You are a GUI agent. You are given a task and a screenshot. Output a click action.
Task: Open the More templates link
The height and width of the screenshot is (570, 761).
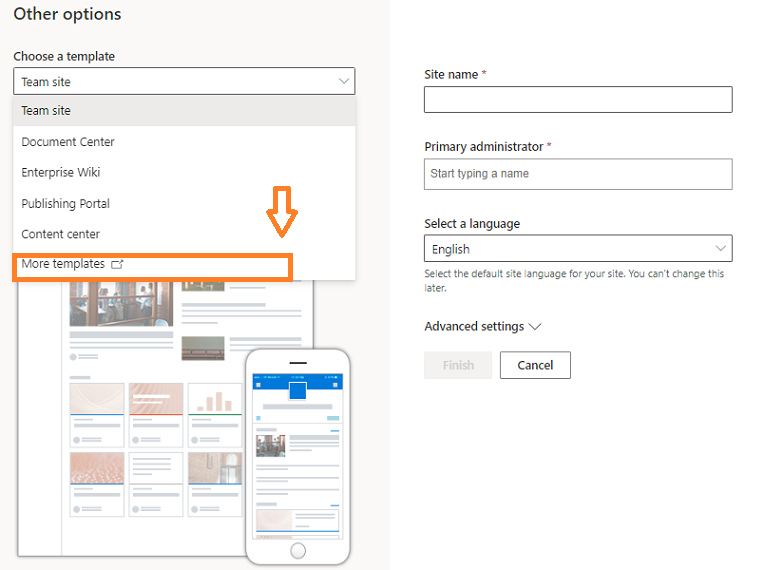(63, 264)
